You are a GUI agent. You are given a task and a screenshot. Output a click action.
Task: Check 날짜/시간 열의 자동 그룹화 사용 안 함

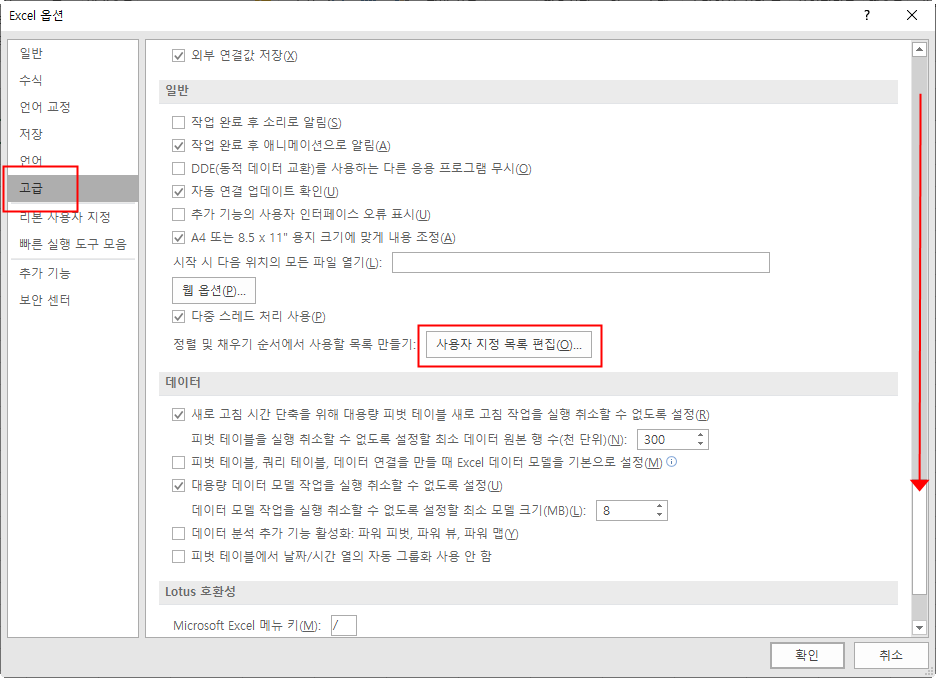point(178,556)
